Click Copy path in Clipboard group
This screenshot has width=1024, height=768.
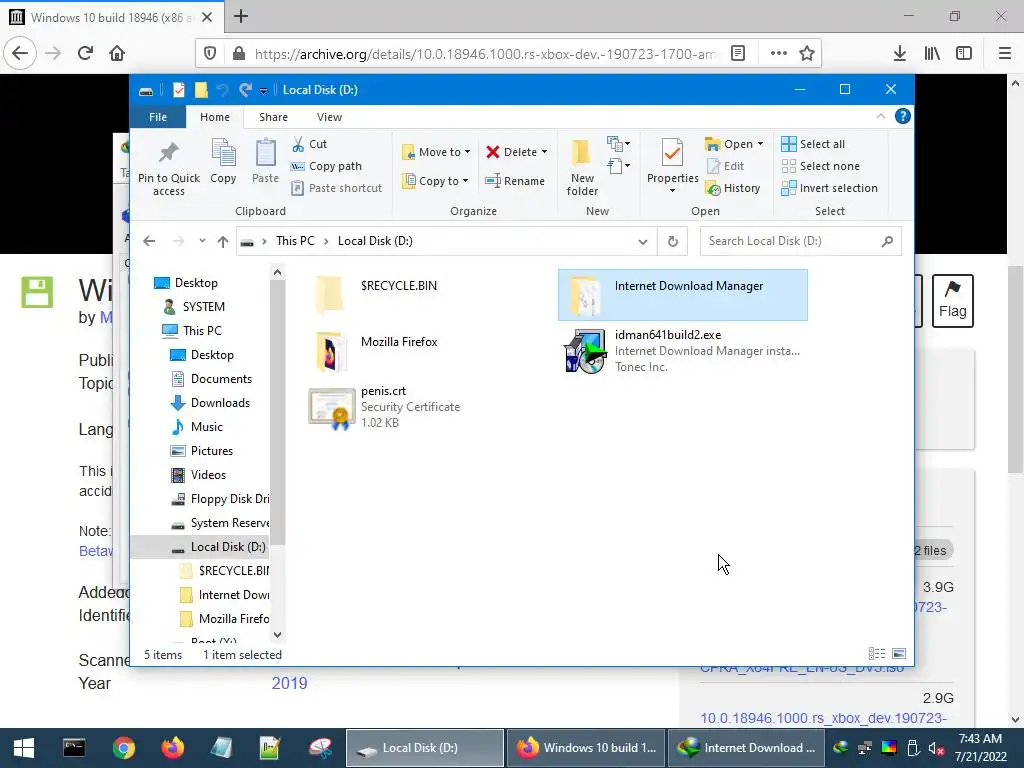[x=327, y=166]
